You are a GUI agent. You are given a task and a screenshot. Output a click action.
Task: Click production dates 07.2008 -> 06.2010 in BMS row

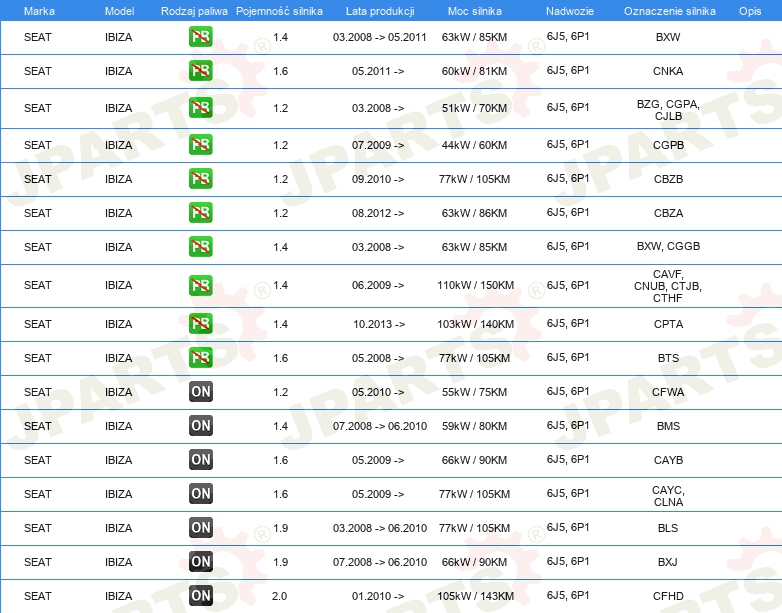pyautogui.click(x=380, y=426)
